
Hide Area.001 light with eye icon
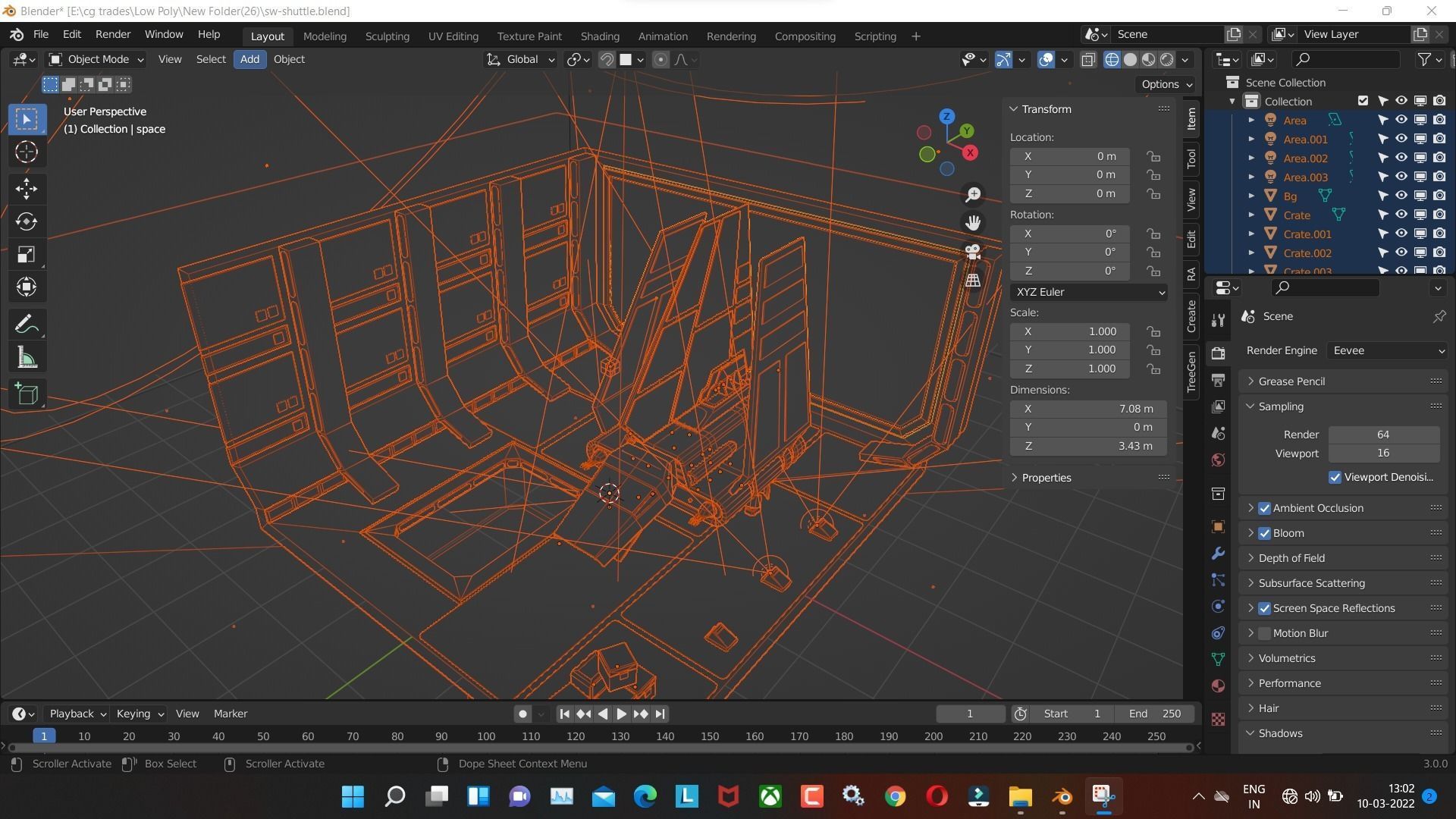(1401, 139)
